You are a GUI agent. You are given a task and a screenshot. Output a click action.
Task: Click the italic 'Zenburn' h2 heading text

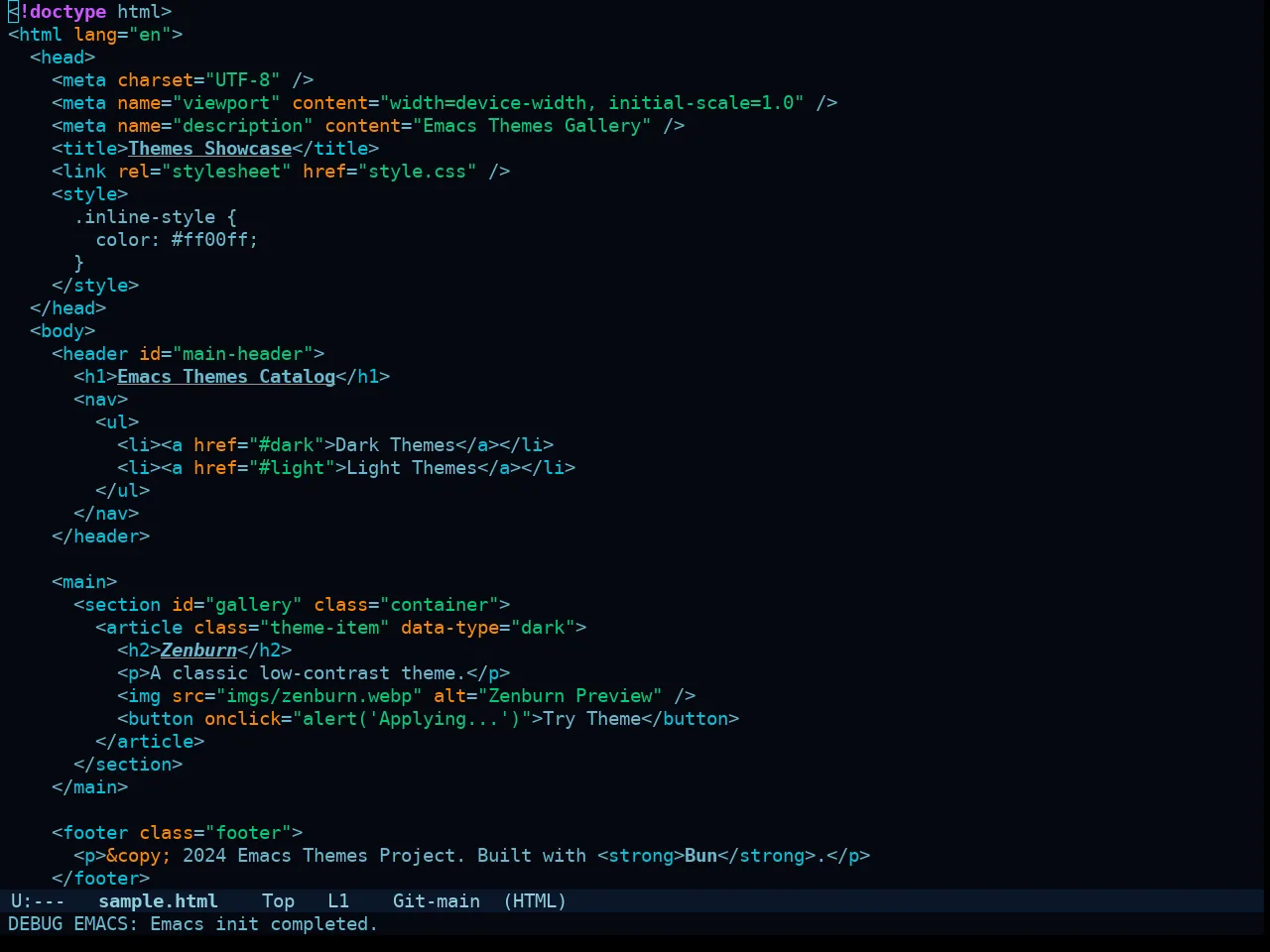tap(199, 651)
